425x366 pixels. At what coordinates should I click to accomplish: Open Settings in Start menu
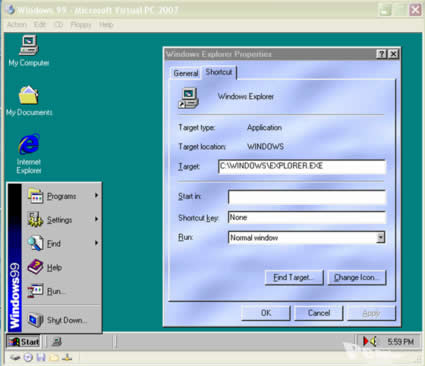(63, 220)
